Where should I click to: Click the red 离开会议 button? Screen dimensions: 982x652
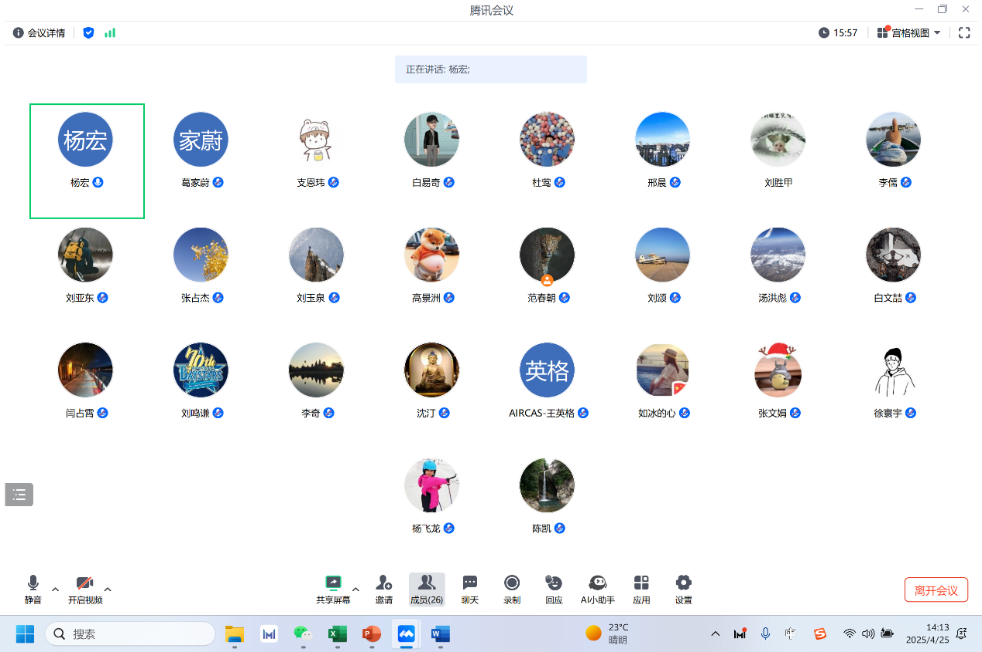pyautogui.click(x=936, y=590)
